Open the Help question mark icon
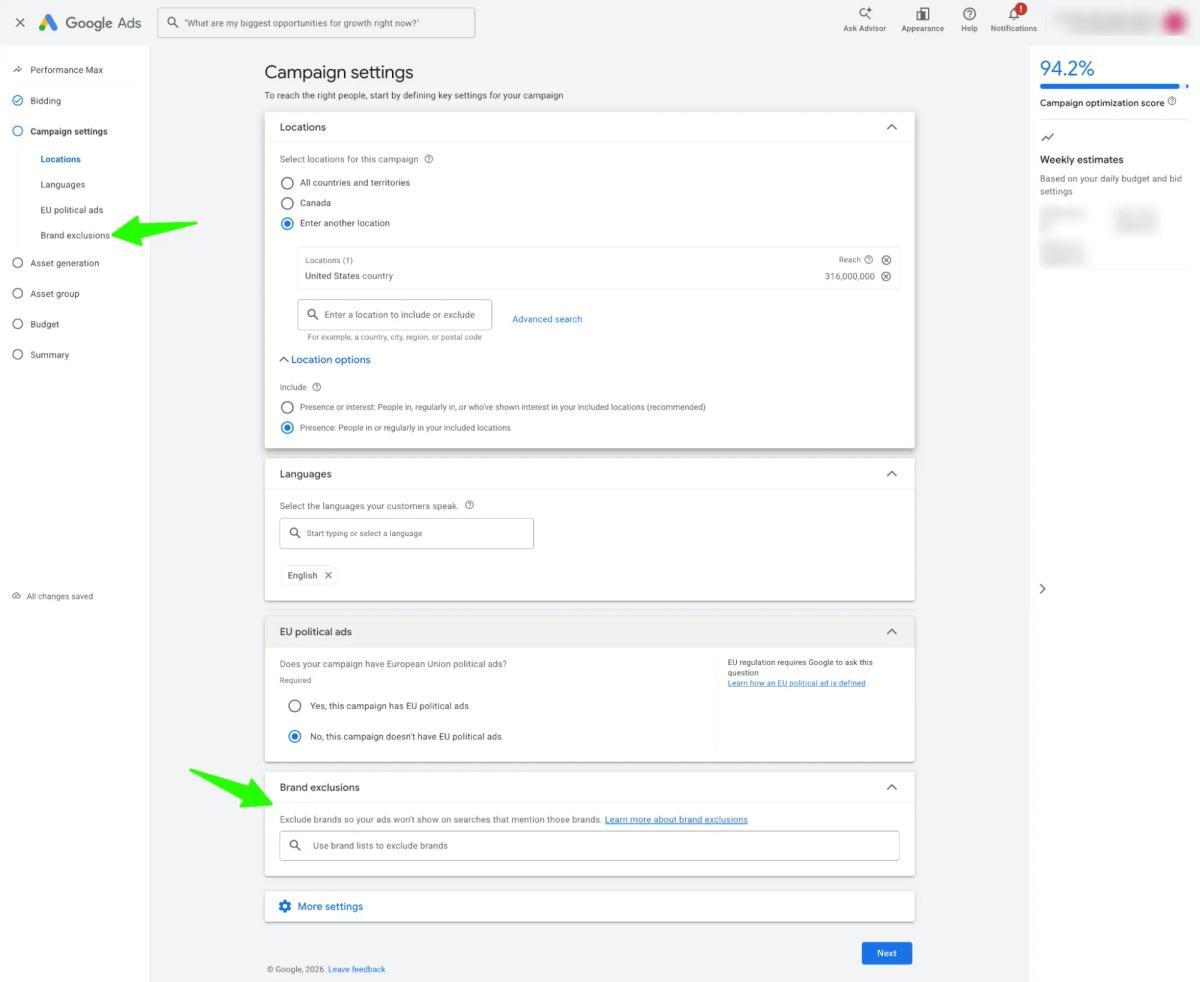This screenshot has width=1200, height=982. pyautogui.click(x=969, y=14)
